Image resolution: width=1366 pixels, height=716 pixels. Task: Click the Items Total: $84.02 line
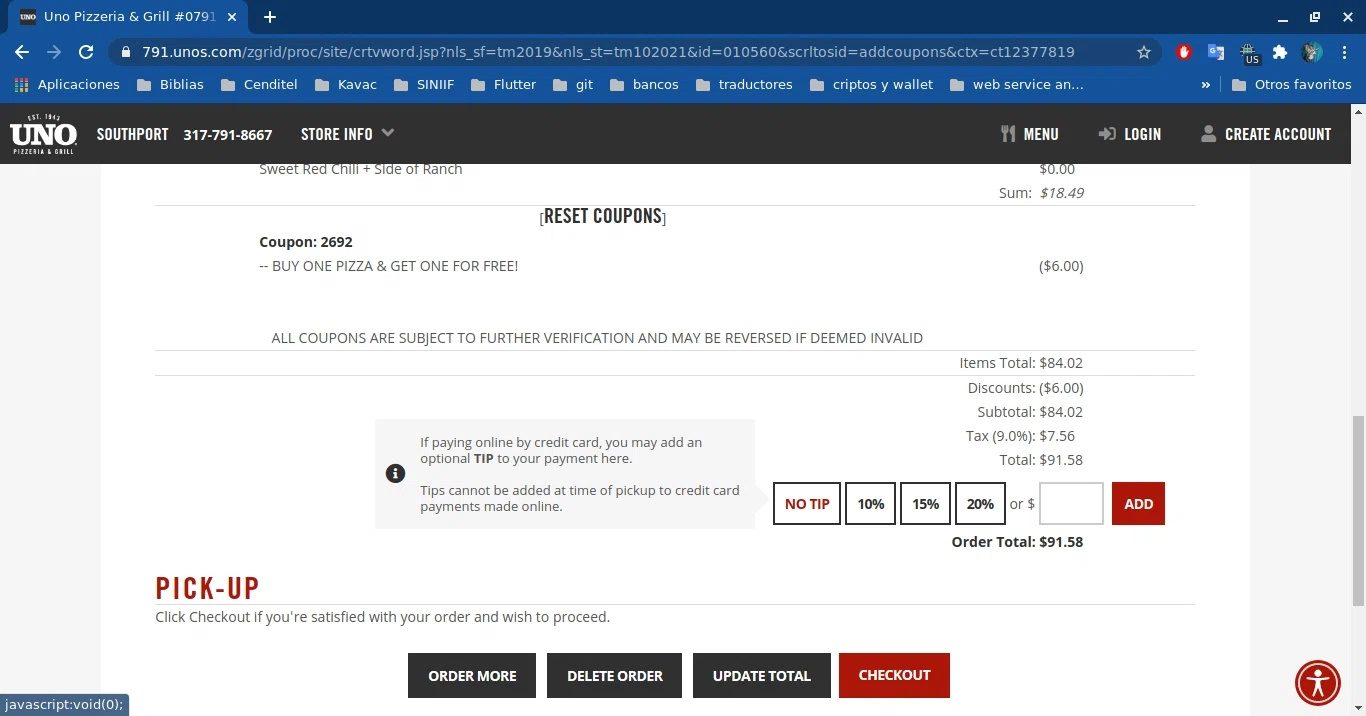point(1021,363)
